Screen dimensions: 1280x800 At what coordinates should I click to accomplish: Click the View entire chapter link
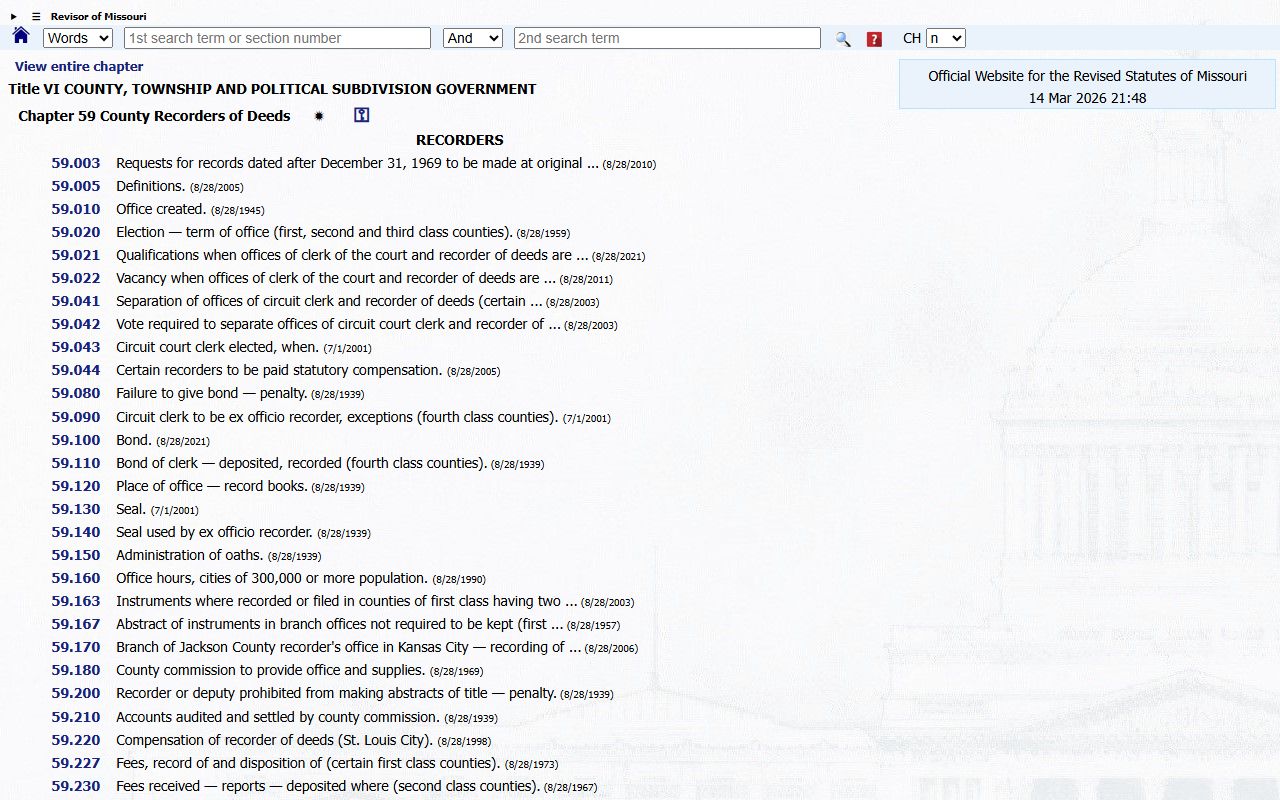click(79, 66)
